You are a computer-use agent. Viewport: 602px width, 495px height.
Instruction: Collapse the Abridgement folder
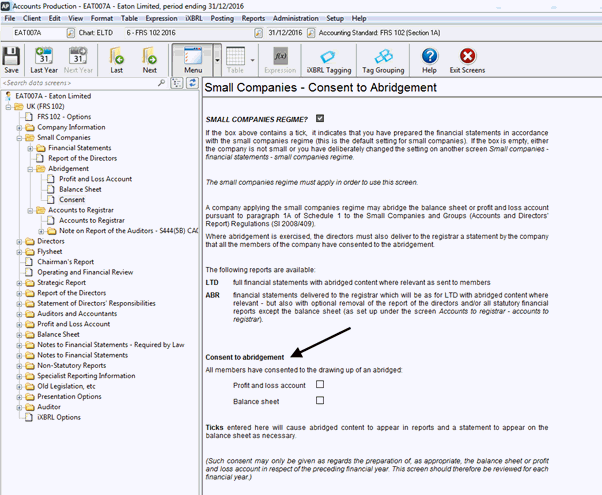(30, 169)
